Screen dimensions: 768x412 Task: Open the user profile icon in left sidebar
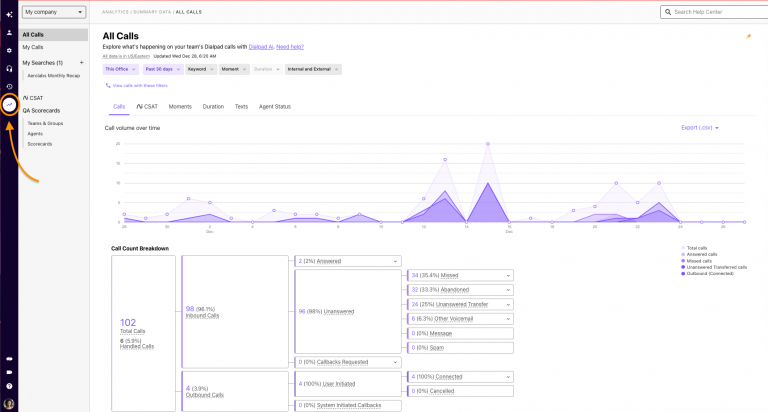click(x=9, y=33)
